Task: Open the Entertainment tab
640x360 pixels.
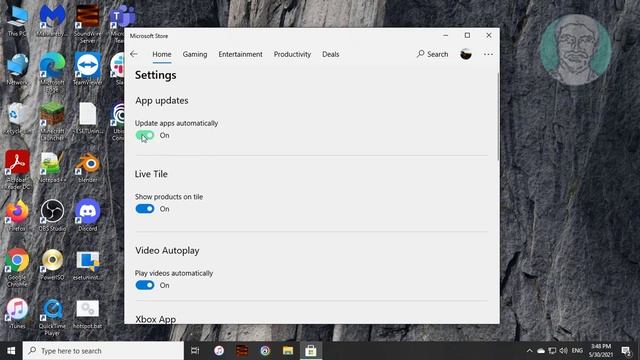Action: pos(240,54)
